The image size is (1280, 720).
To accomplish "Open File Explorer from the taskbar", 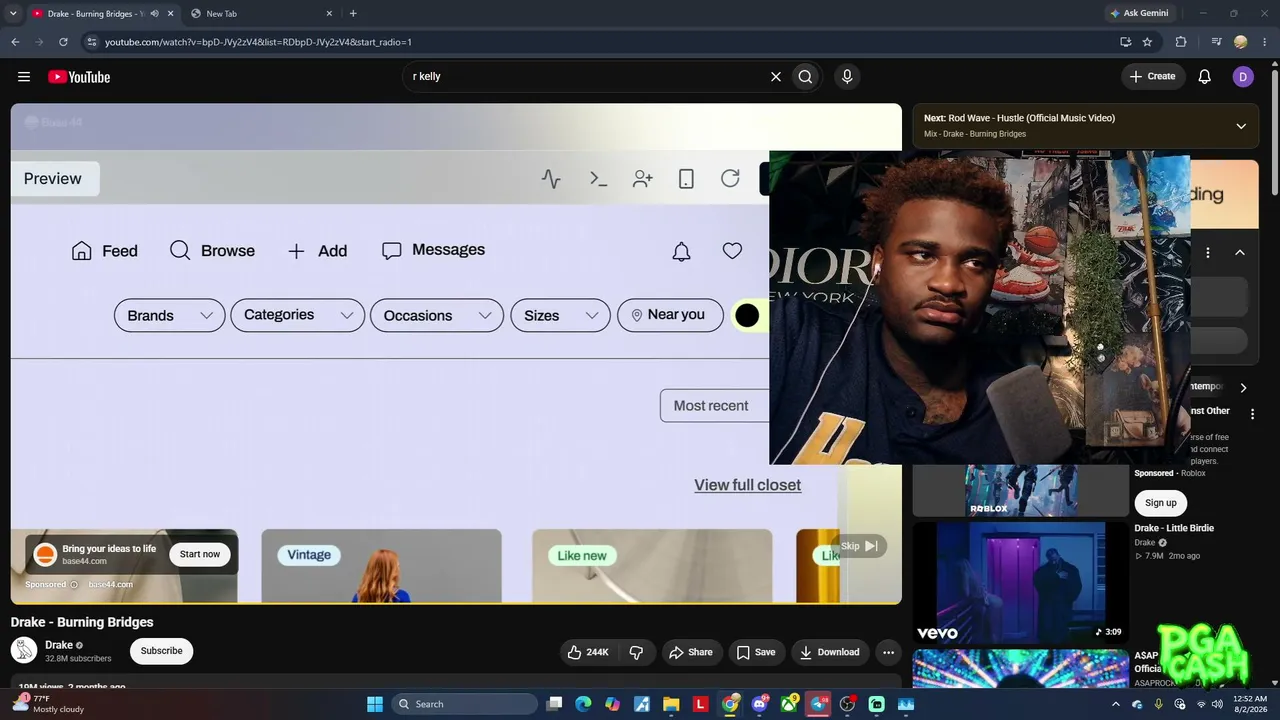I will (x=671, y=704).
